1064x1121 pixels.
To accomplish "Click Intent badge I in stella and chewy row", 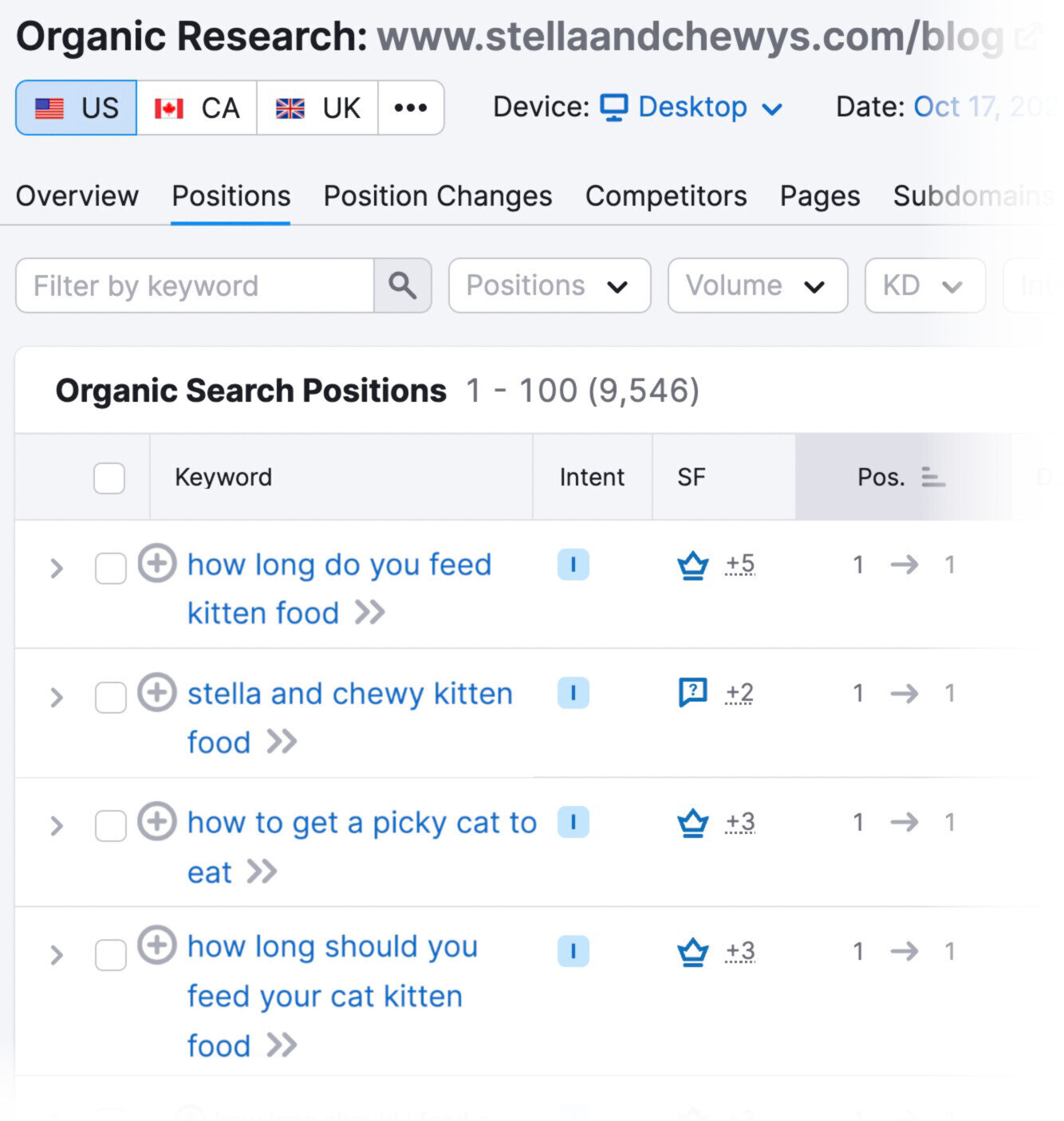I will coord(573,693).
